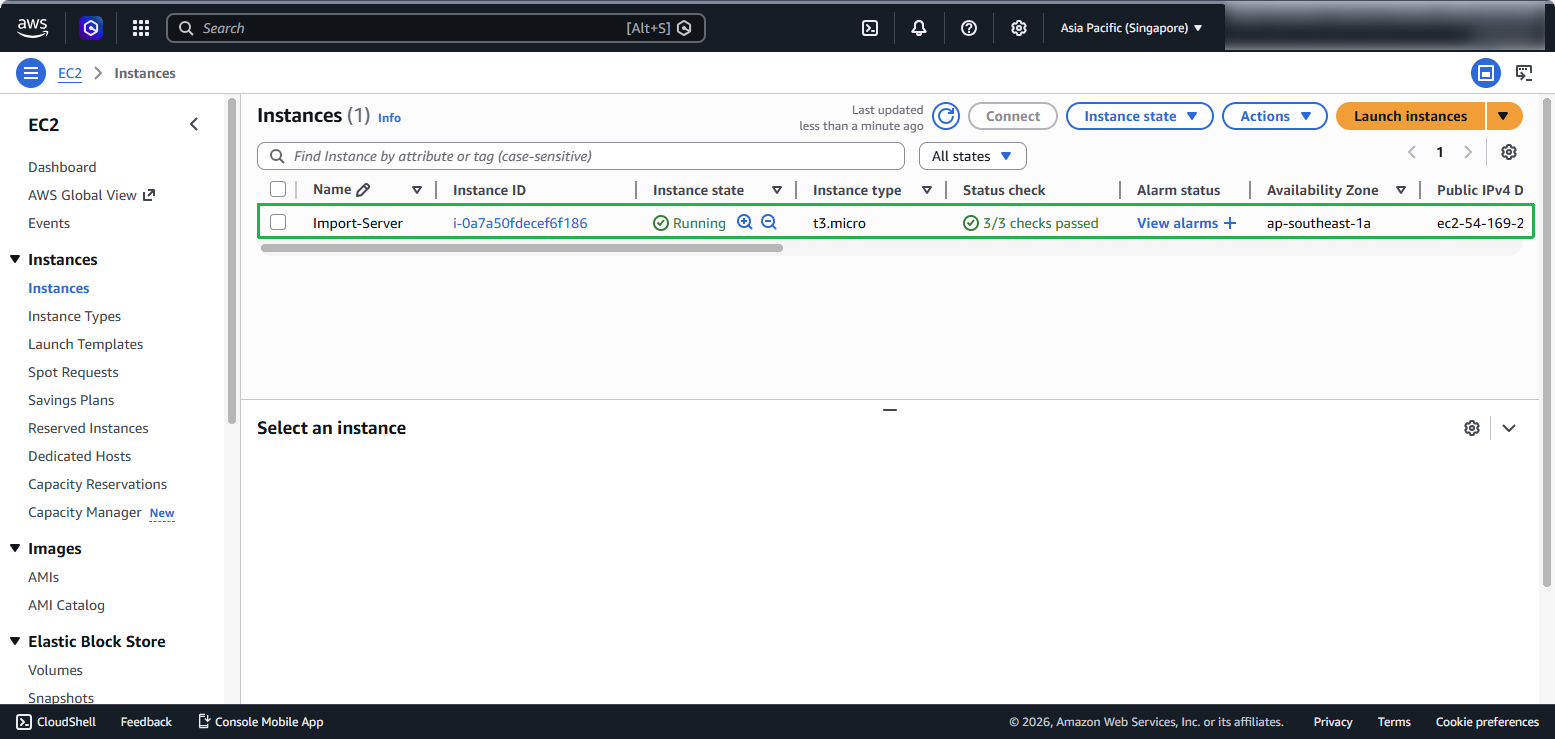The image size is (1555, 739).
Task: Select all instances checkbox in header
Action: click(x=278, y=189)
